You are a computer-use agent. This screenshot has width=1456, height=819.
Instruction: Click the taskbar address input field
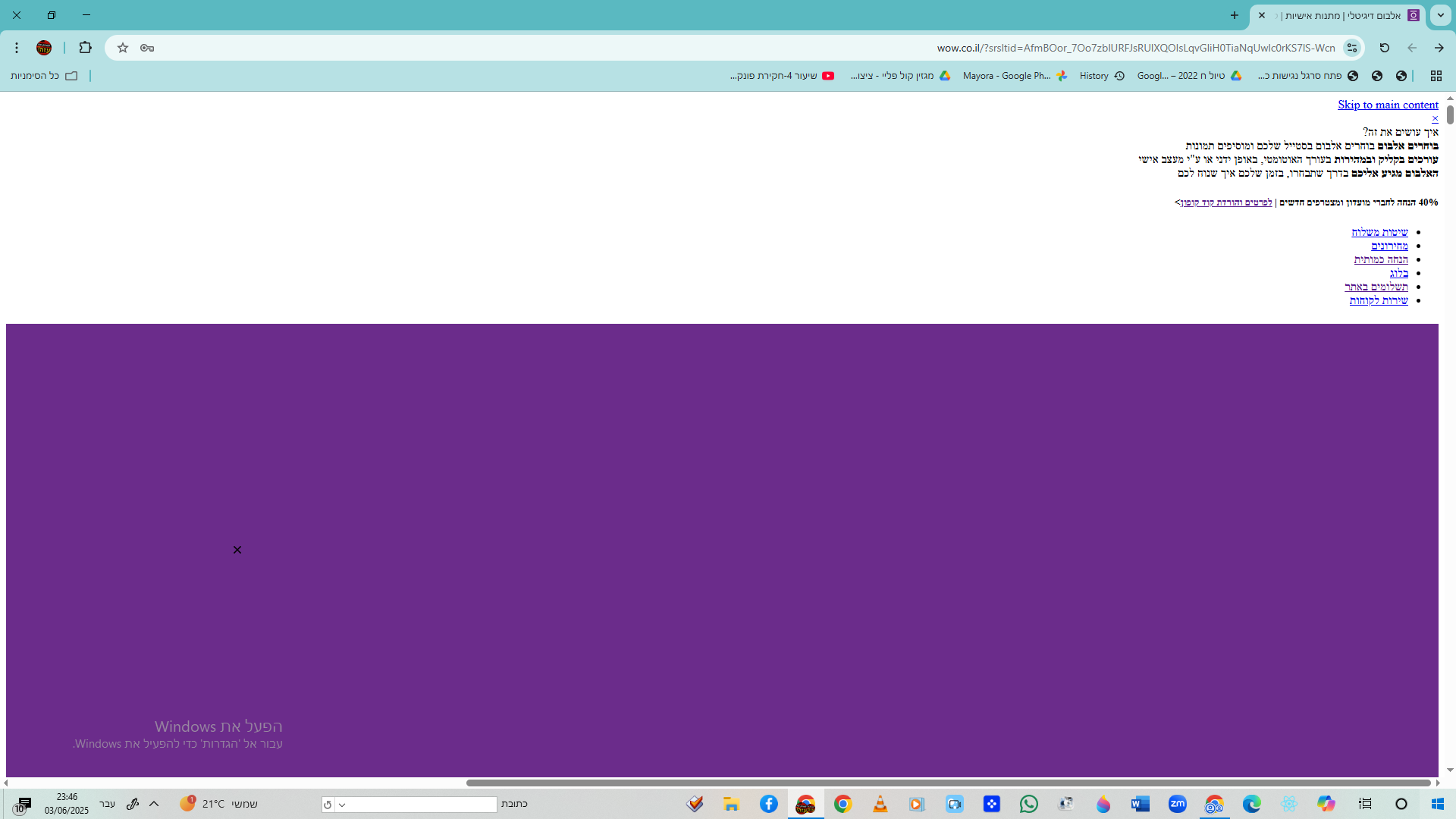click(x=422, y=805)
